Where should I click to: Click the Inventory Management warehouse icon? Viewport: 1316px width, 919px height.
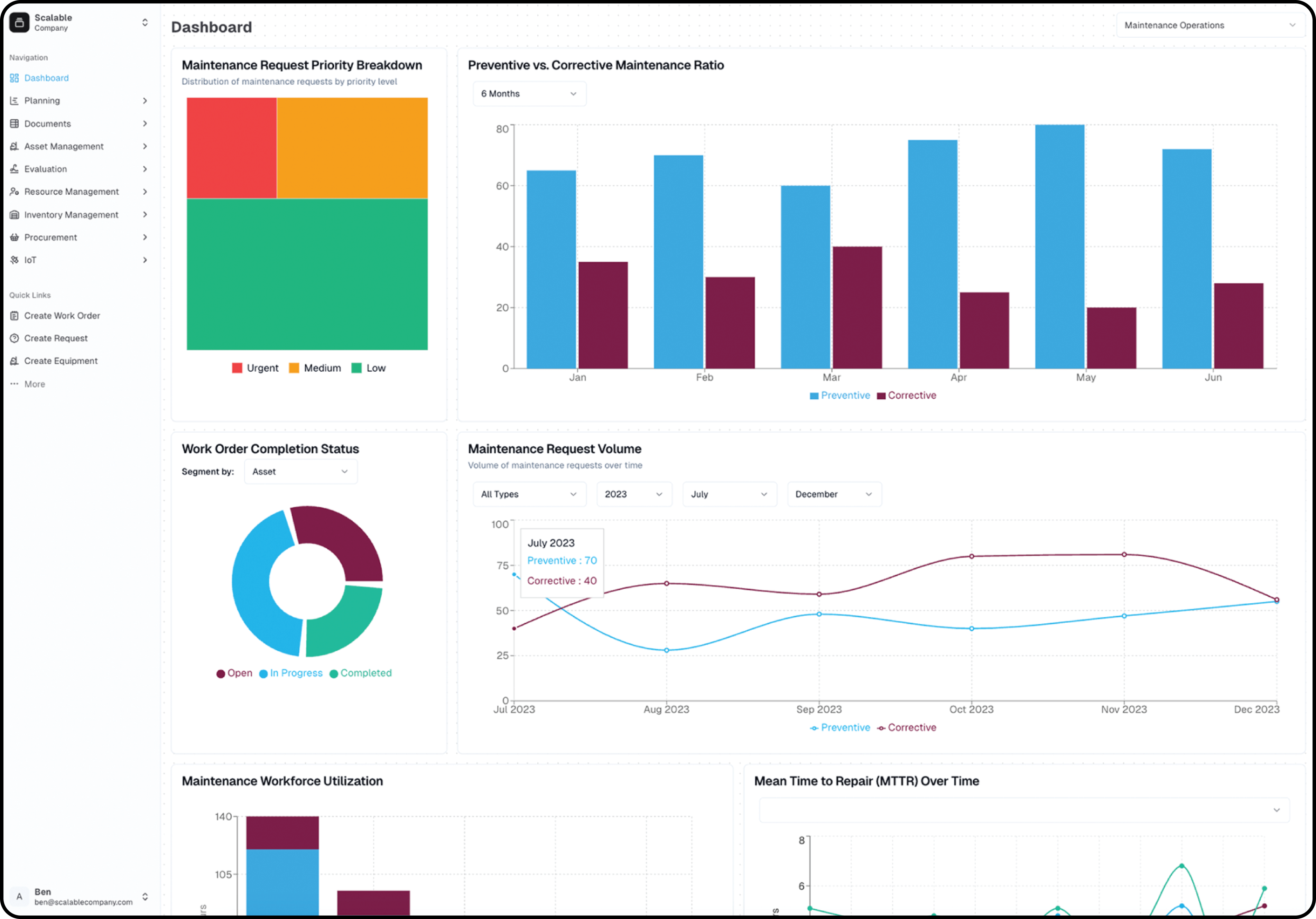click(x=14, y=215)
